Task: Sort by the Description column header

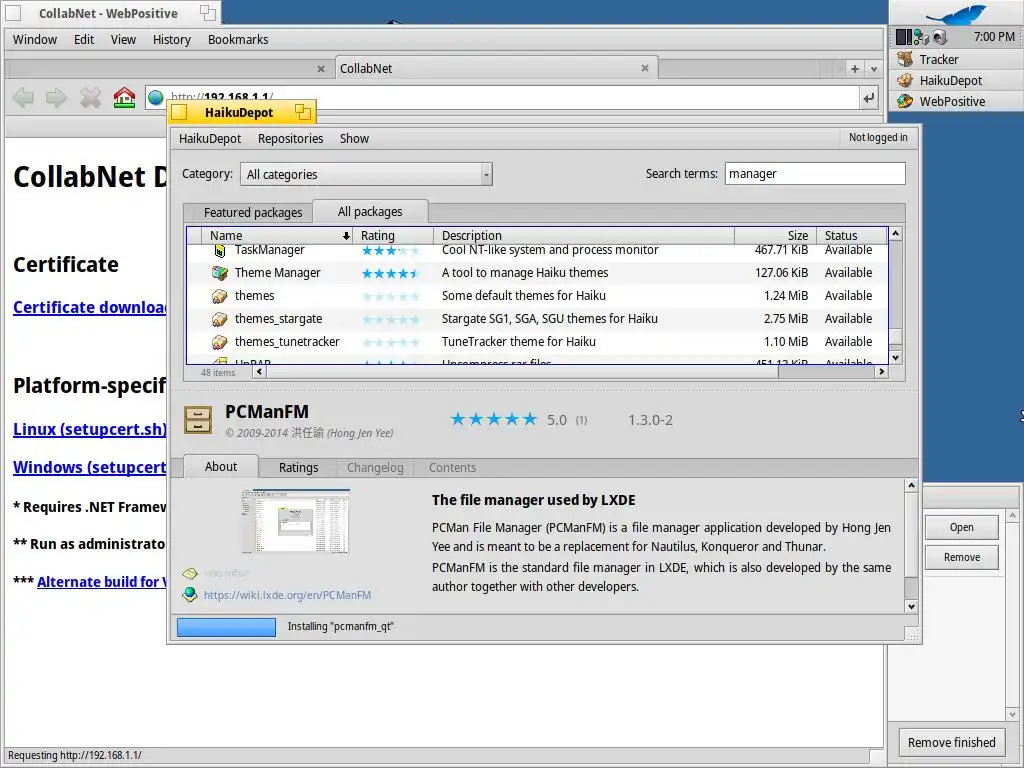Action: coord(584,235)
